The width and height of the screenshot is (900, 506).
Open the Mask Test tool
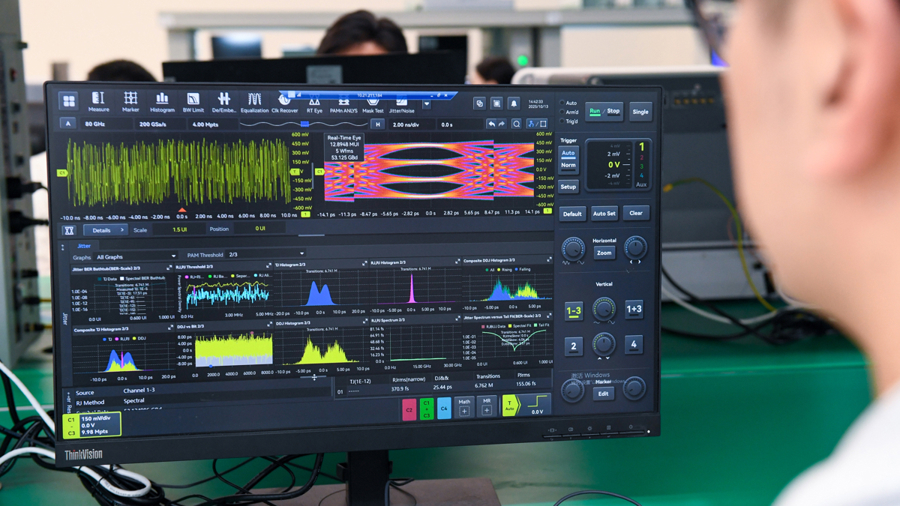tap(372, 102)
